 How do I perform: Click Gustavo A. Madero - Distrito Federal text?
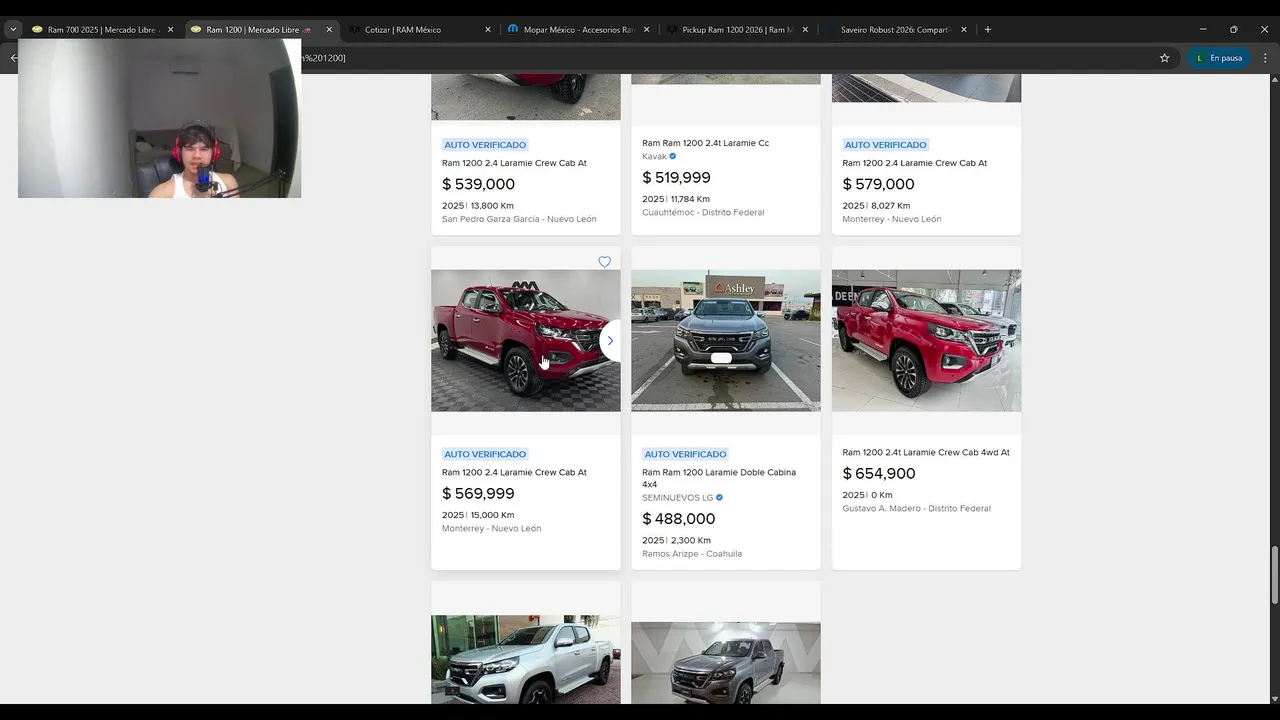pos(916,508)
